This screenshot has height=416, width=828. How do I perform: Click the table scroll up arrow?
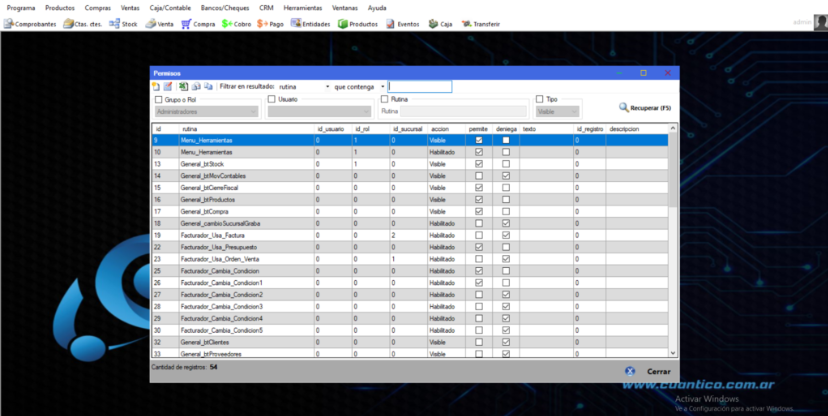pyautogui.click(x=673, y=128)
